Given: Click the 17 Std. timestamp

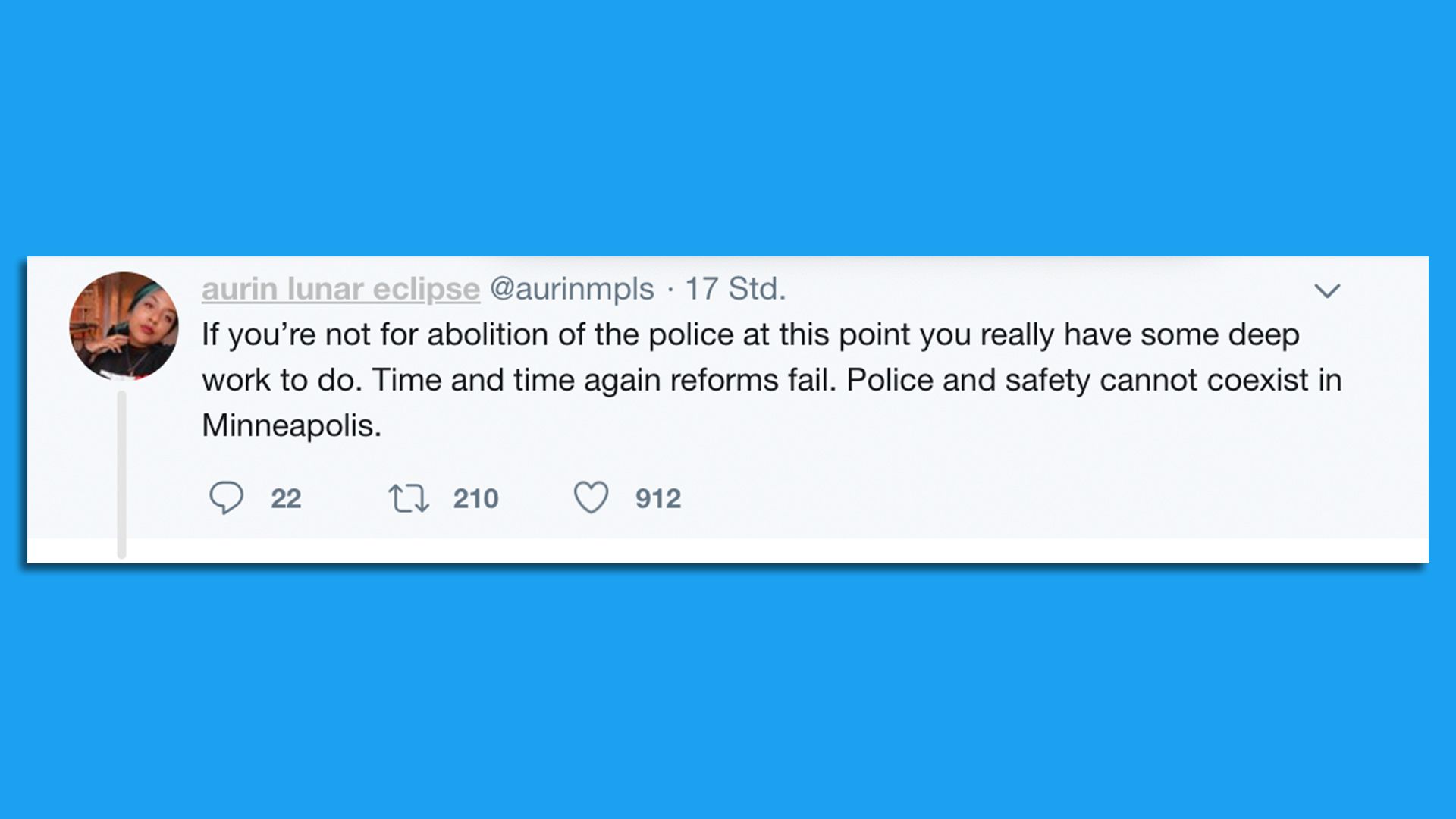Looking at the screenshot, I should tap(736, 289).
